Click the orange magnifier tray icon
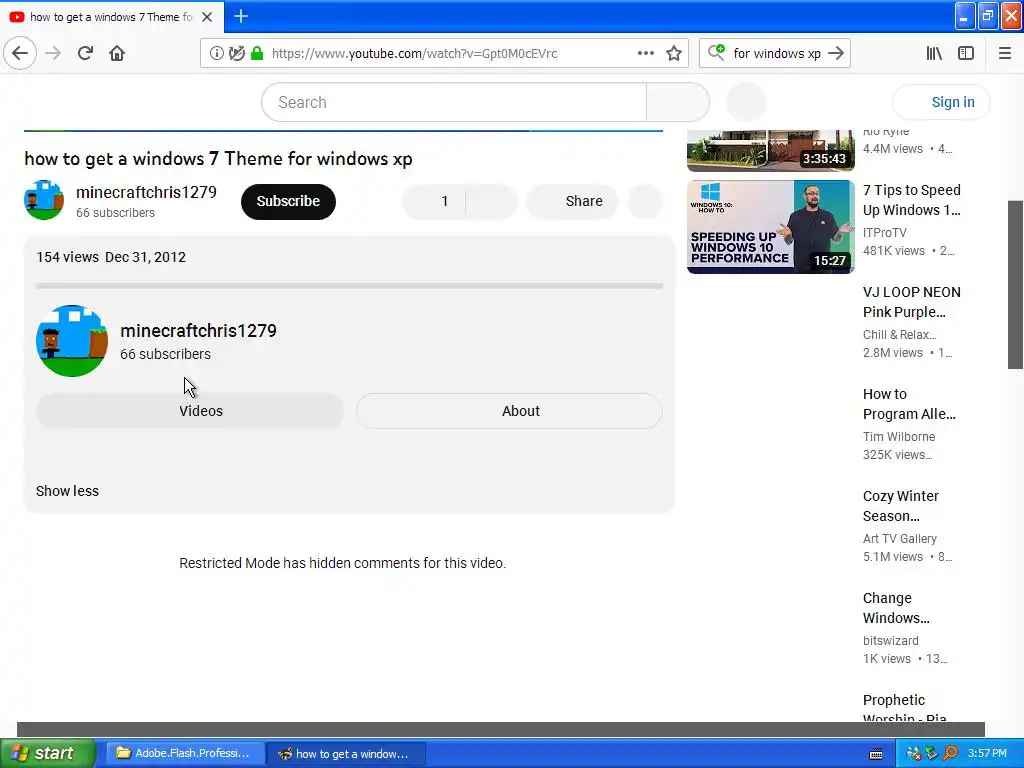This screenshot has width=1024, height=768. [950, 754]
